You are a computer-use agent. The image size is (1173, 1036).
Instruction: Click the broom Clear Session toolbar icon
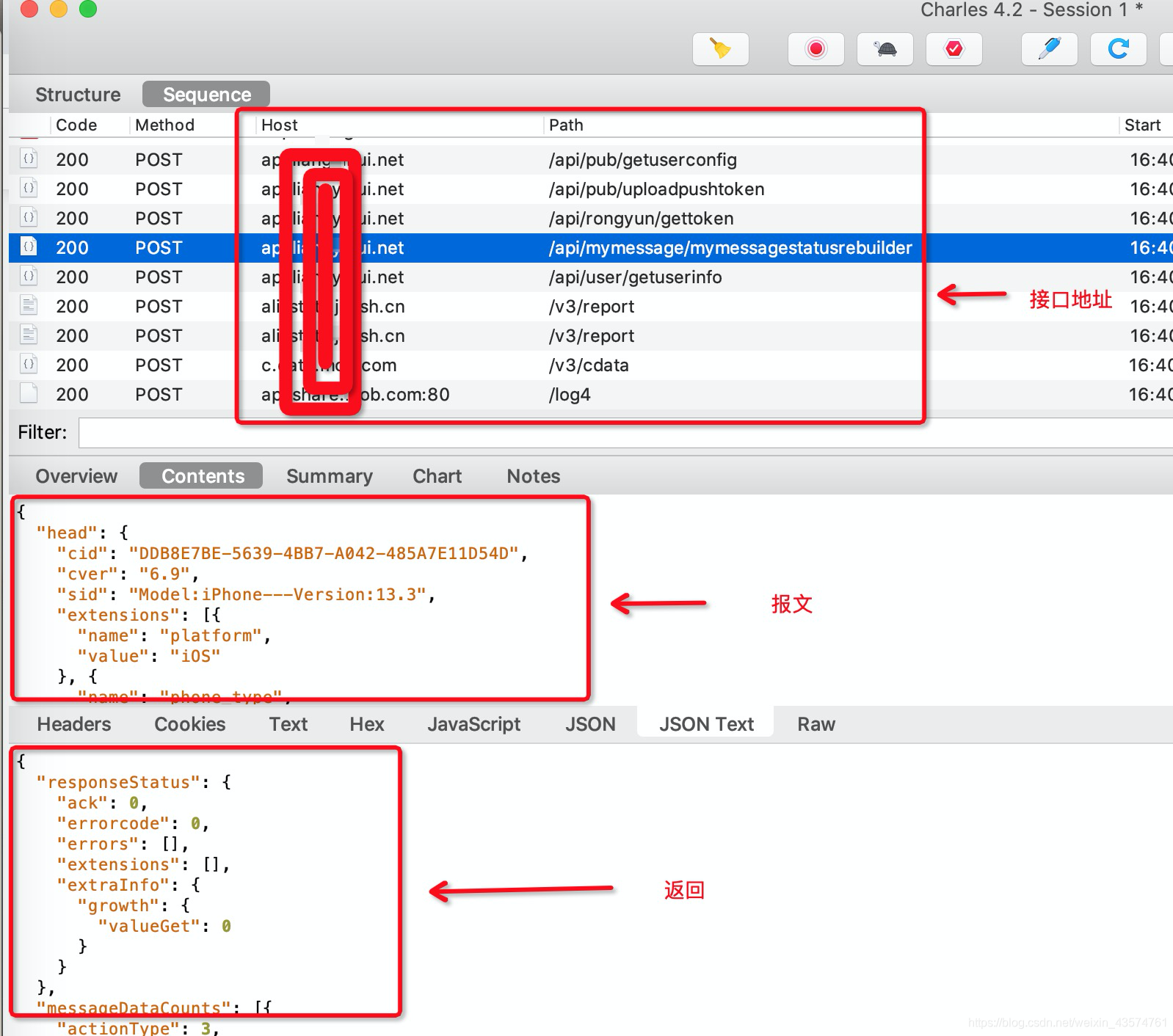720,49
